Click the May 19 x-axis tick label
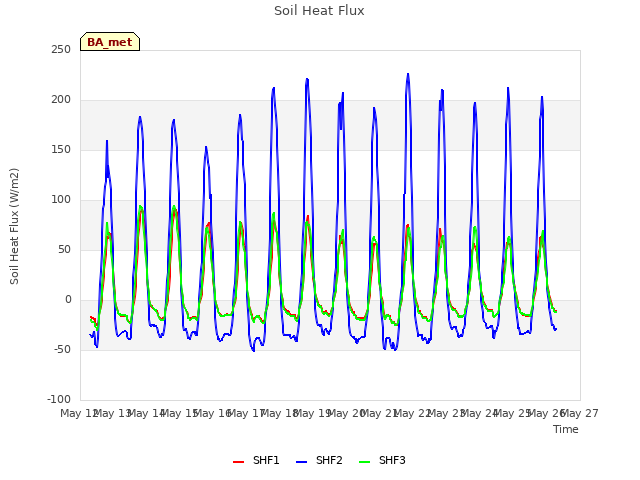 (x=313, y=414)
